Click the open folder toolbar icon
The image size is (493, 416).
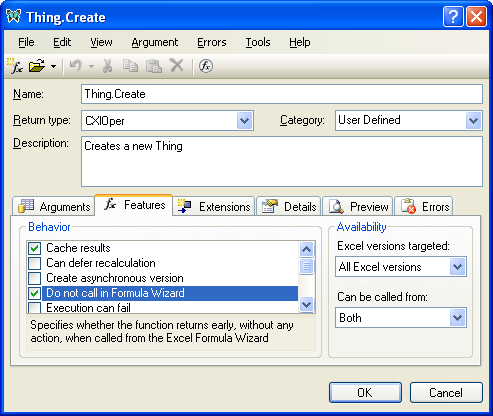37,66
